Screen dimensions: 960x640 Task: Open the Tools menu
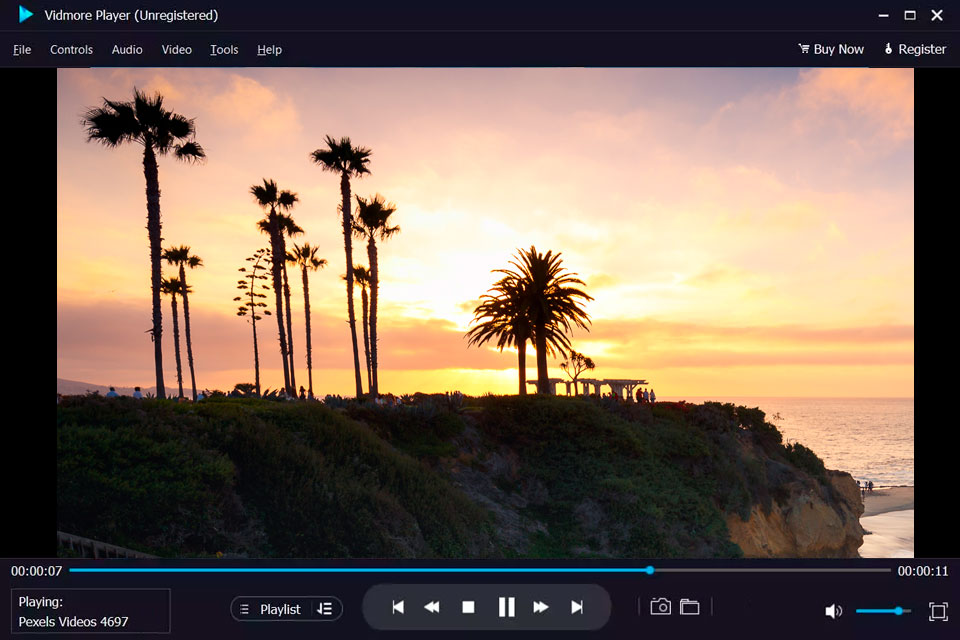click(x=224, y=50)
